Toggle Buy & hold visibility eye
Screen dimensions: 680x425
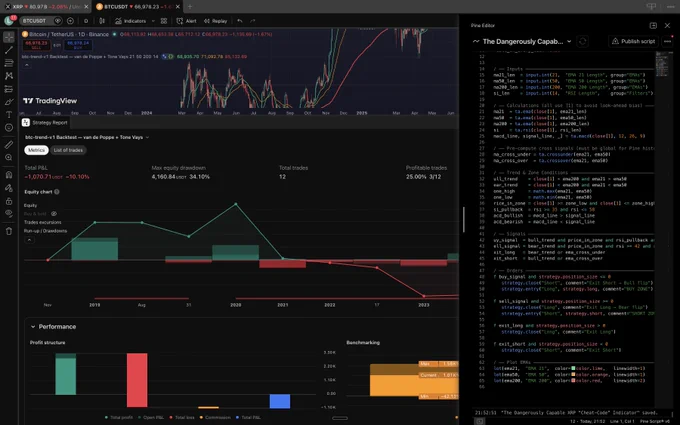(x=54, y=214)
